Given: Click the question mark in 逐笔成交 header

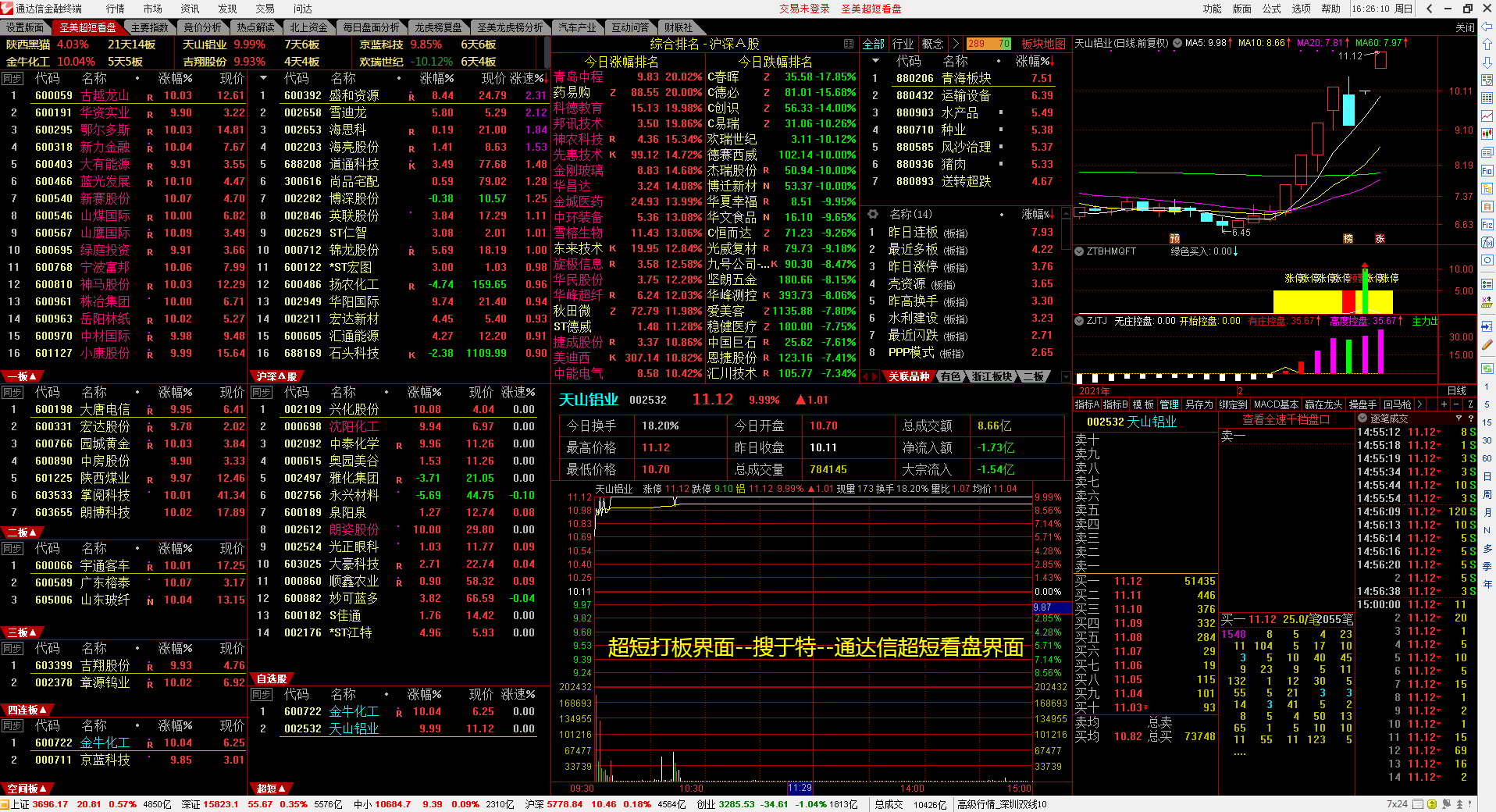Looking at the screenshot, I should click(1470, 418).
